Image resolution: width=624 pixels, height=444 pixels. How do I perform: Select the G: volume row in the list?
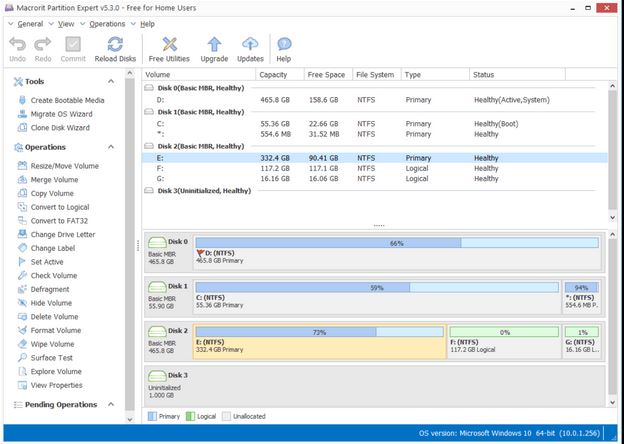374,179
